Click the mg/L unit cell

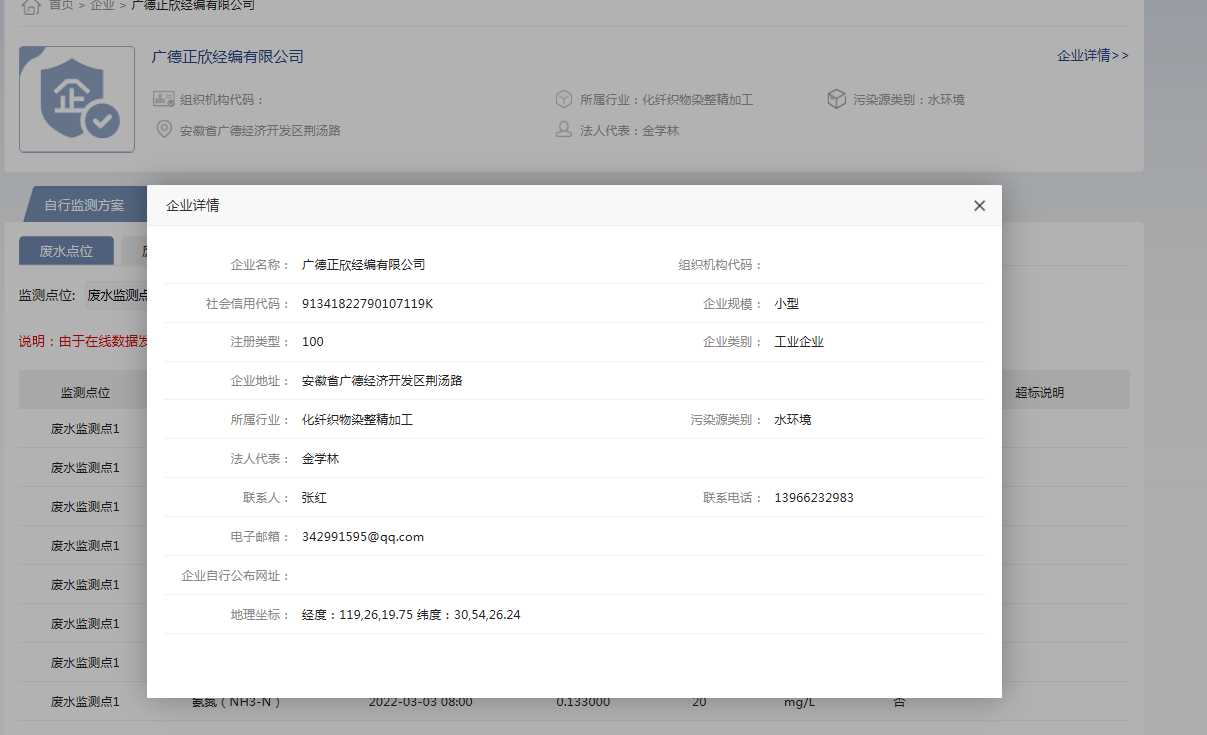799,702
